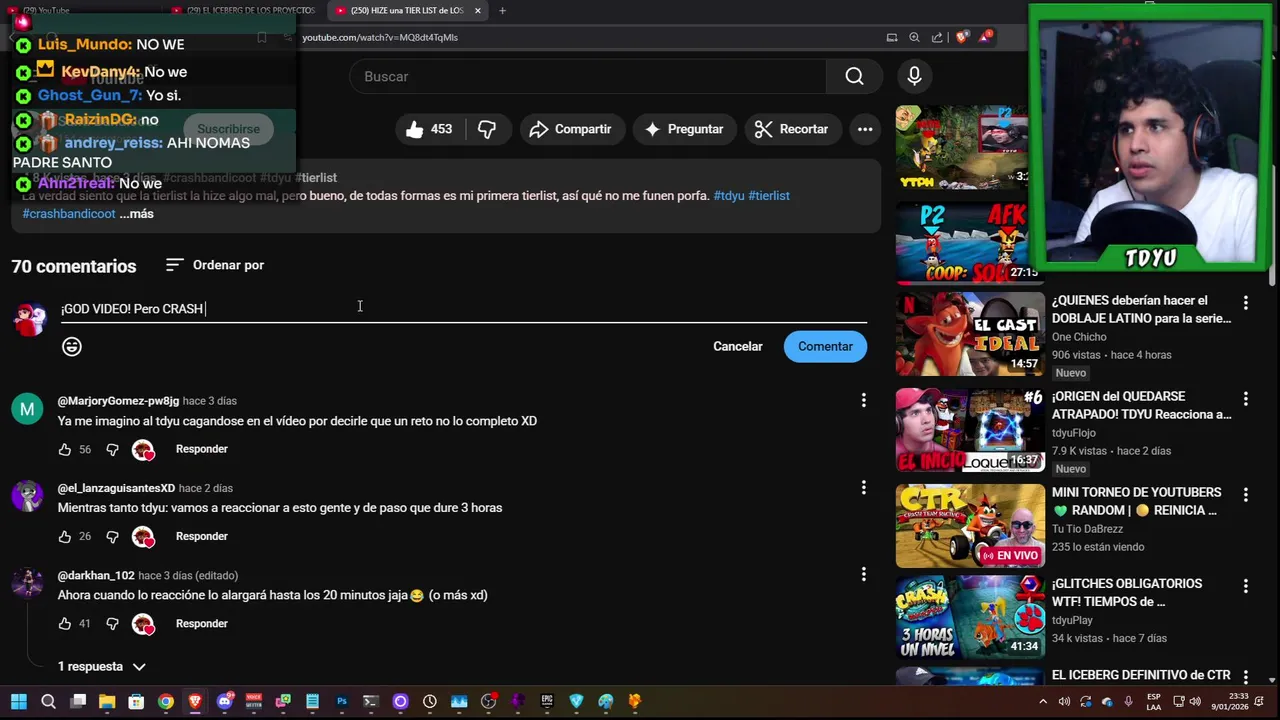Activate voice search microphone icon

tap(914, 76)
